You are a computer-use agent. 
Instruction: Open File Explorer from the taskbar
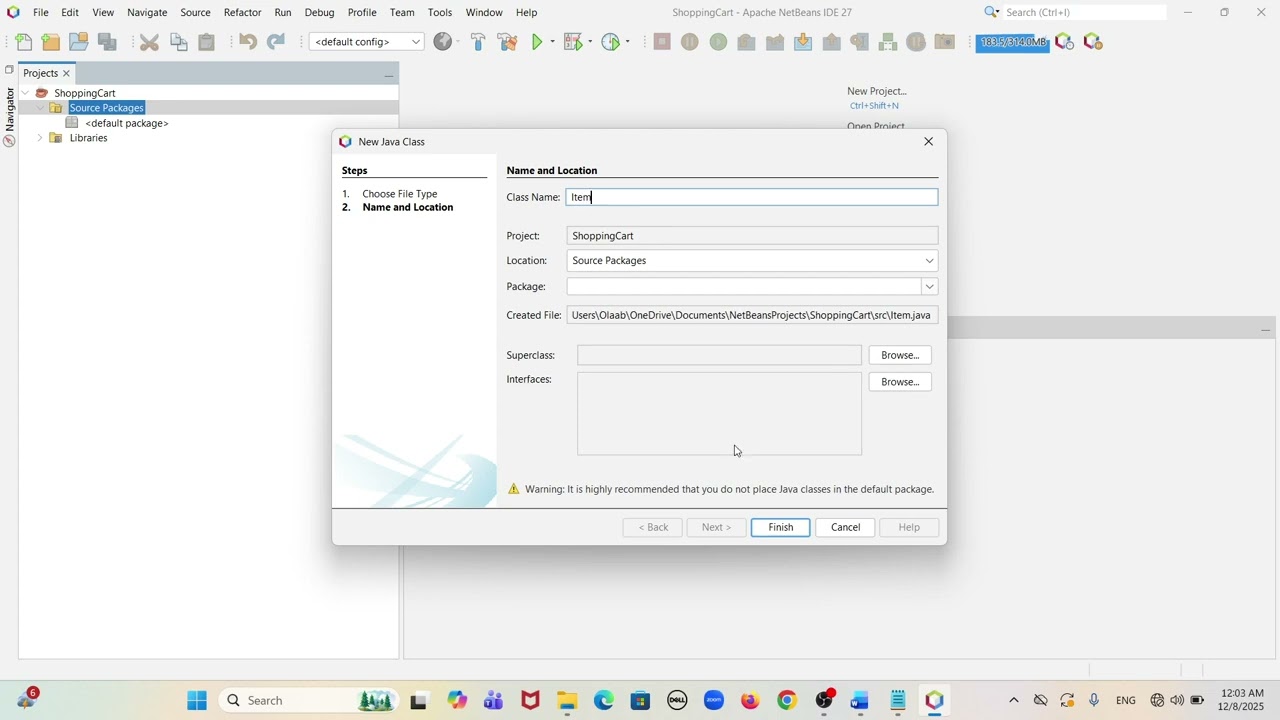click(567, 701)
